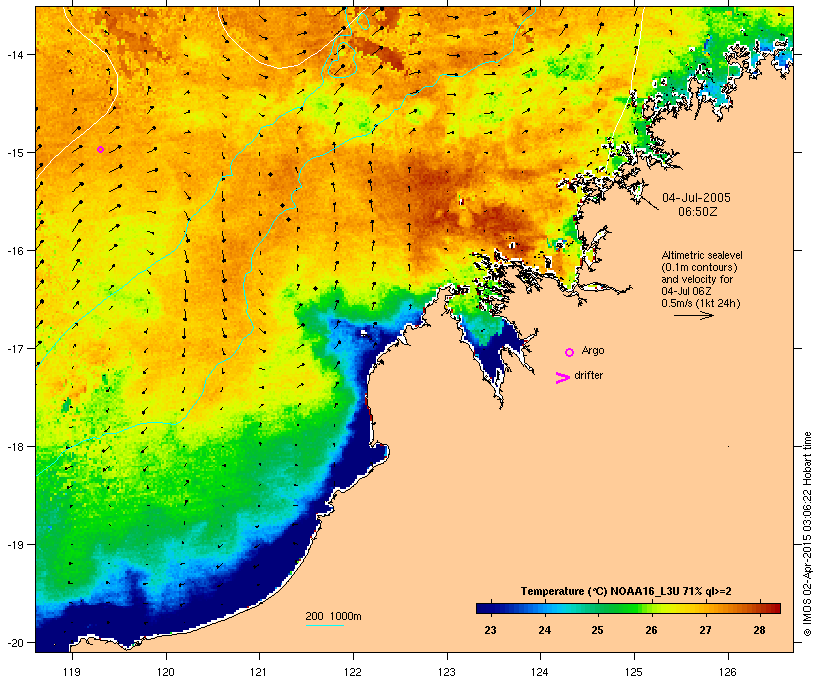
Task: Click the Argo legend circle symbol
Action: click(x=570, y=353)
